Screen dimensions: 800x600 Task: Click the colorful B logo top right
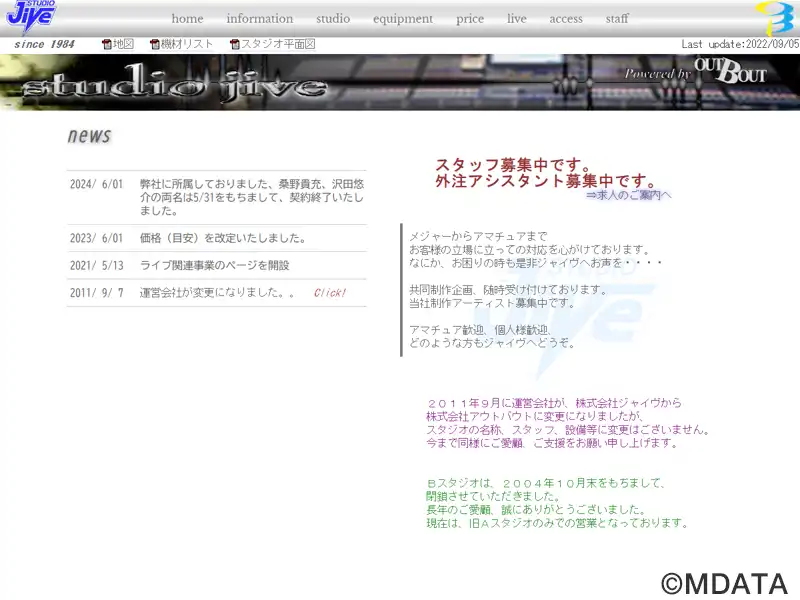click(x=776, y=18)
